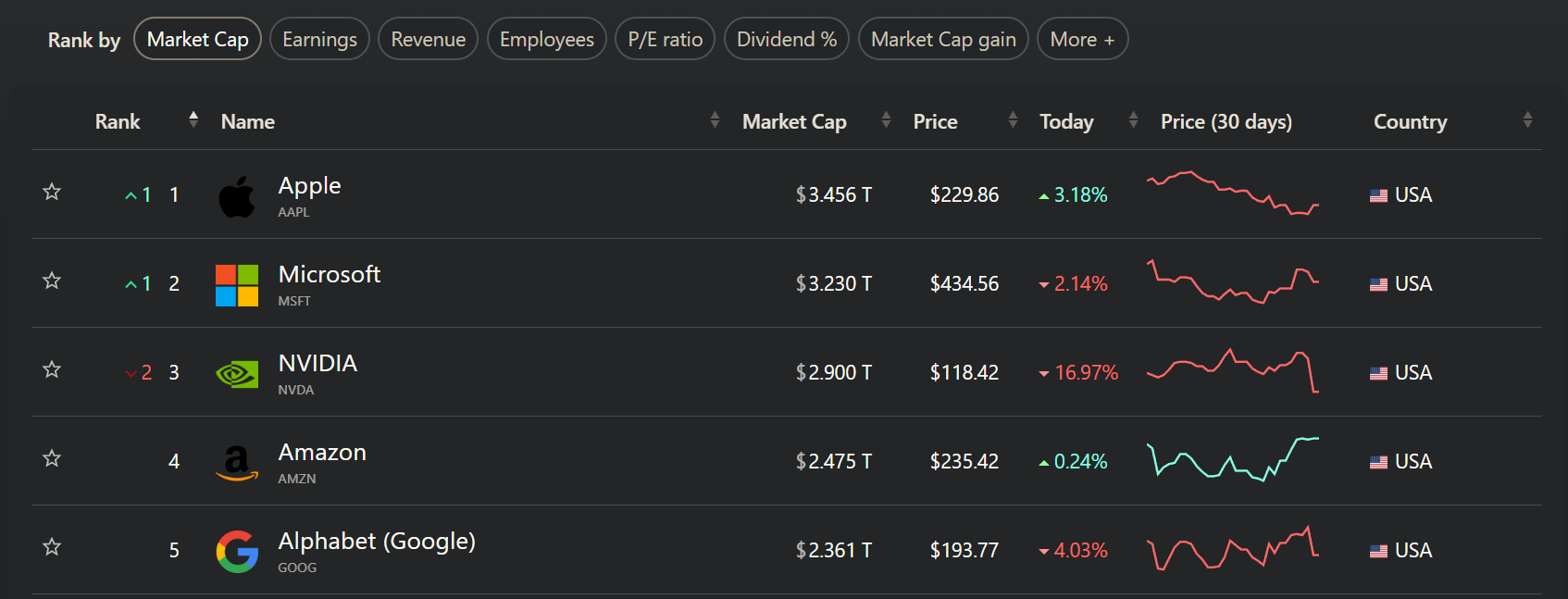Click Apple's price $229.86
This screenshot has height=599, width=1568.
(x=964, y=195)
